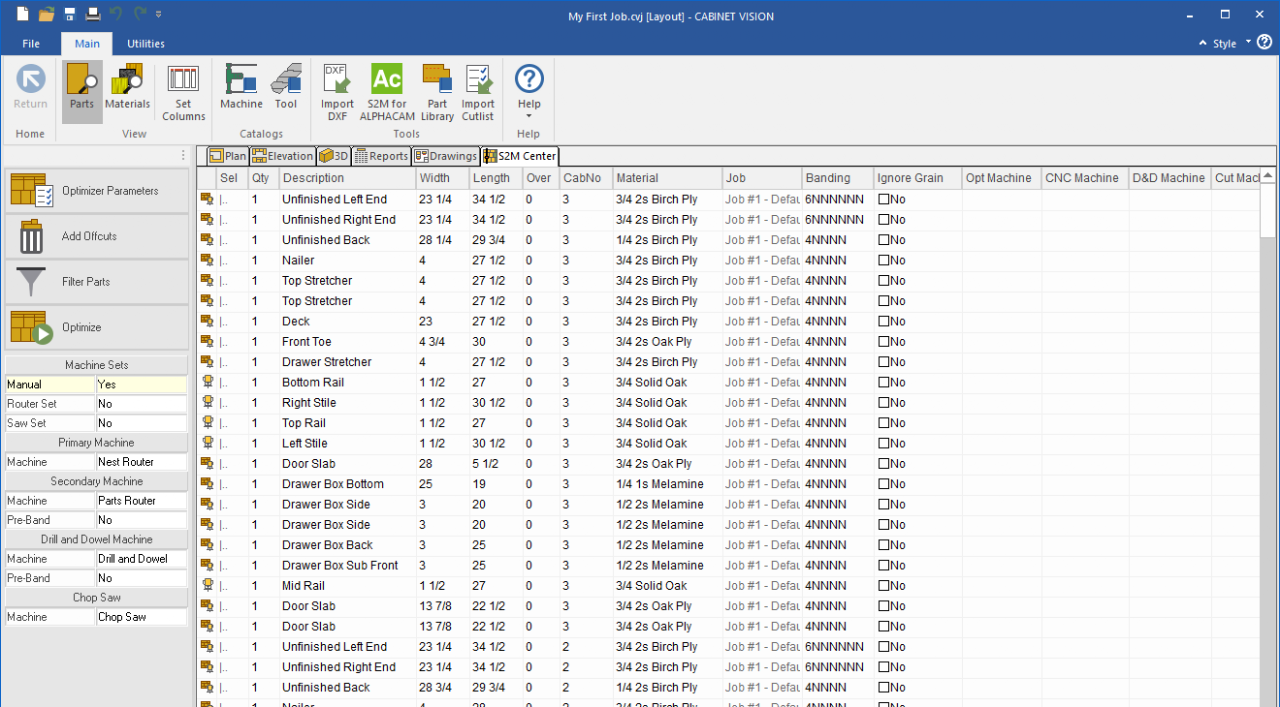
Task: Click the new document icon in title bar
Action: pos(23,14)
